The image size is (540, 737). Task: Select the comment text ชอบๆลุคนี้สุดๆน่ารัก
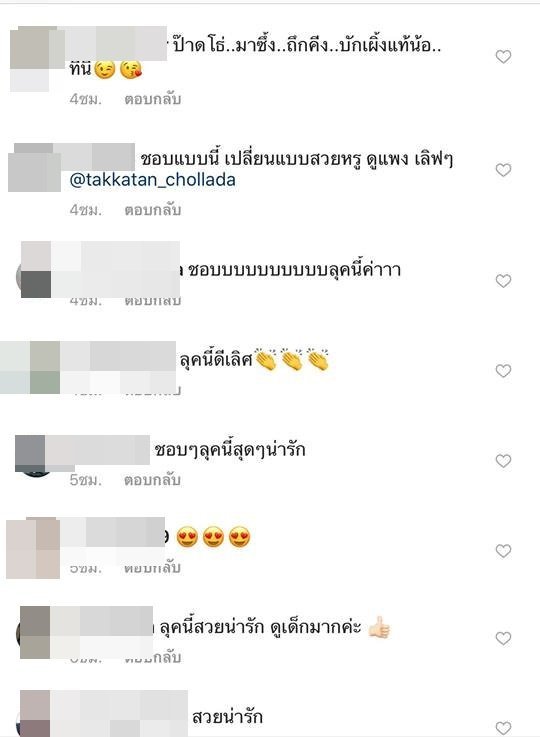(230, 450)
